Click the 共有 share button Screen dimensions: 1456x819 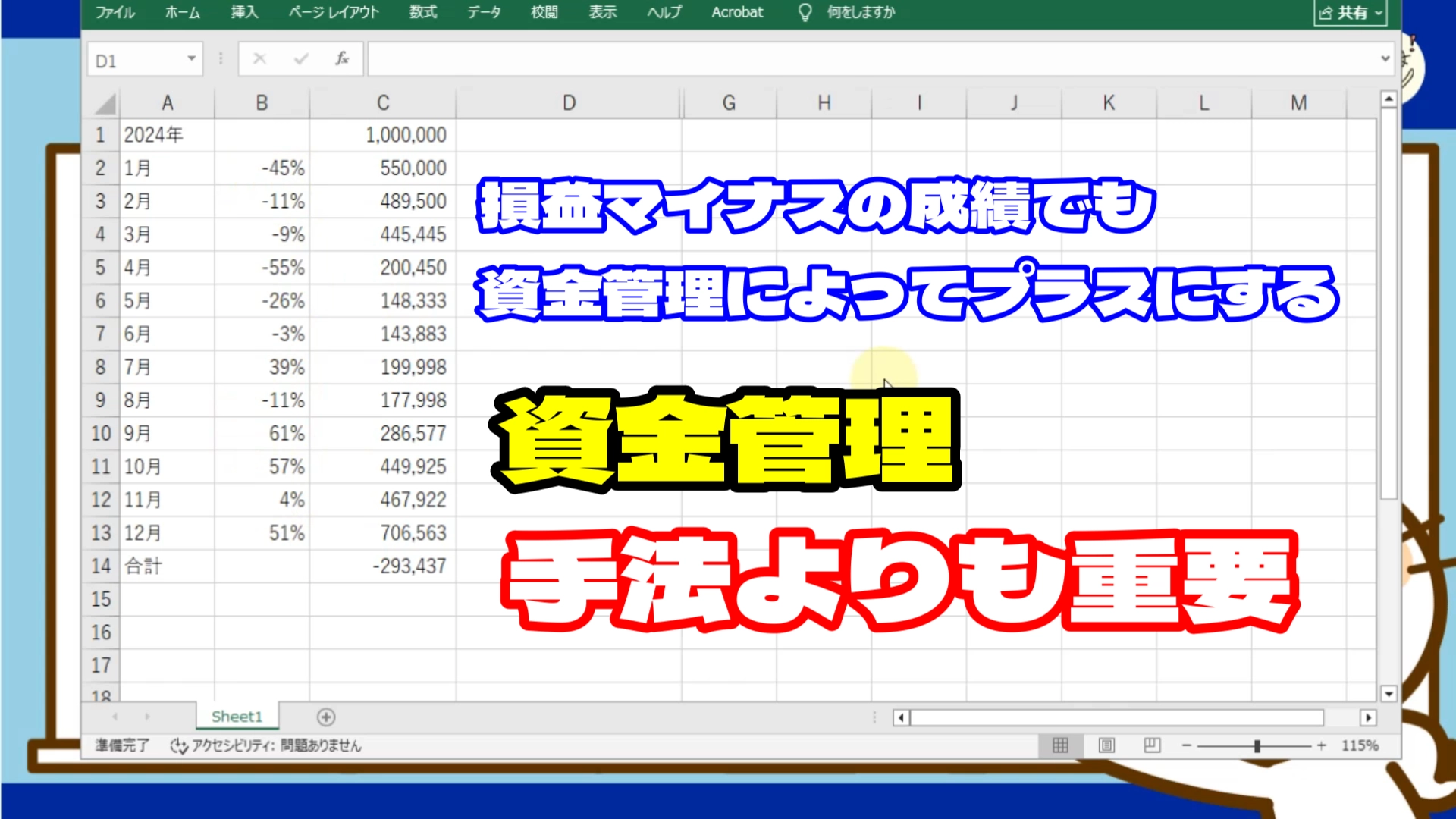1345,13
